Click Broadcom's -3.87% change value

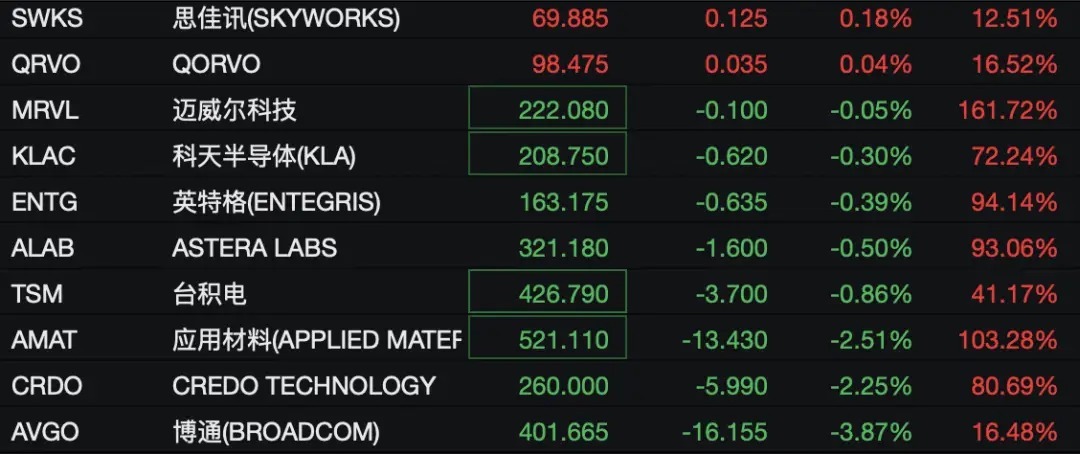[x=871, y=432]
